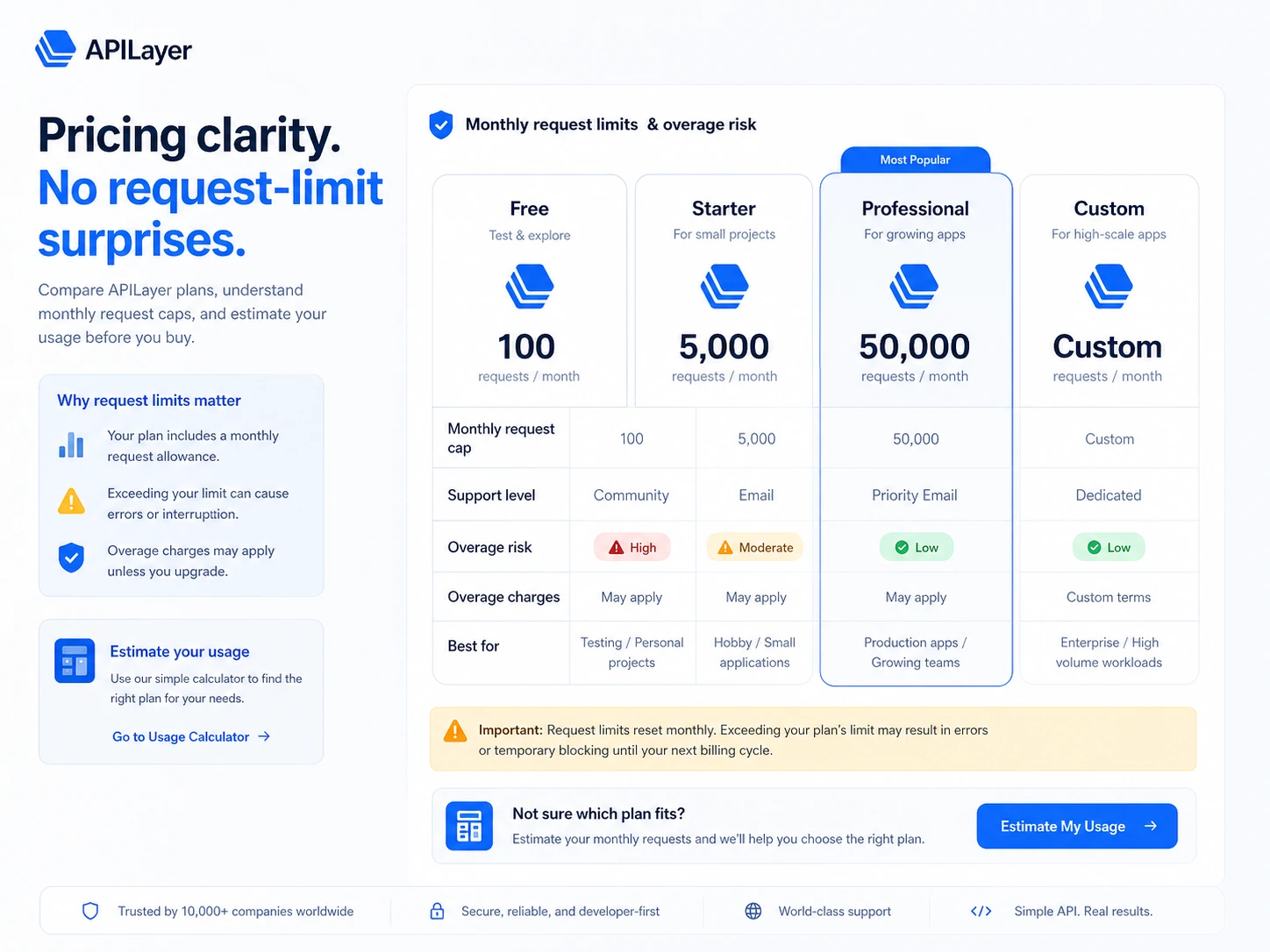The width and height of the screenshot is (1270, 952).
Task: Click the Free plan stacked-layers icon
Action: [530, 288]
